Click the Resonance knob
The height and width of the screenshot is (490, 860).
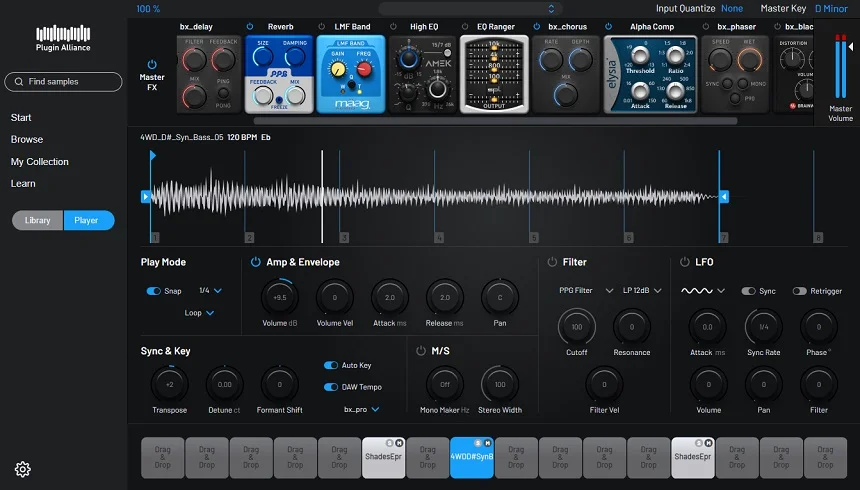(x=631, y=327)
